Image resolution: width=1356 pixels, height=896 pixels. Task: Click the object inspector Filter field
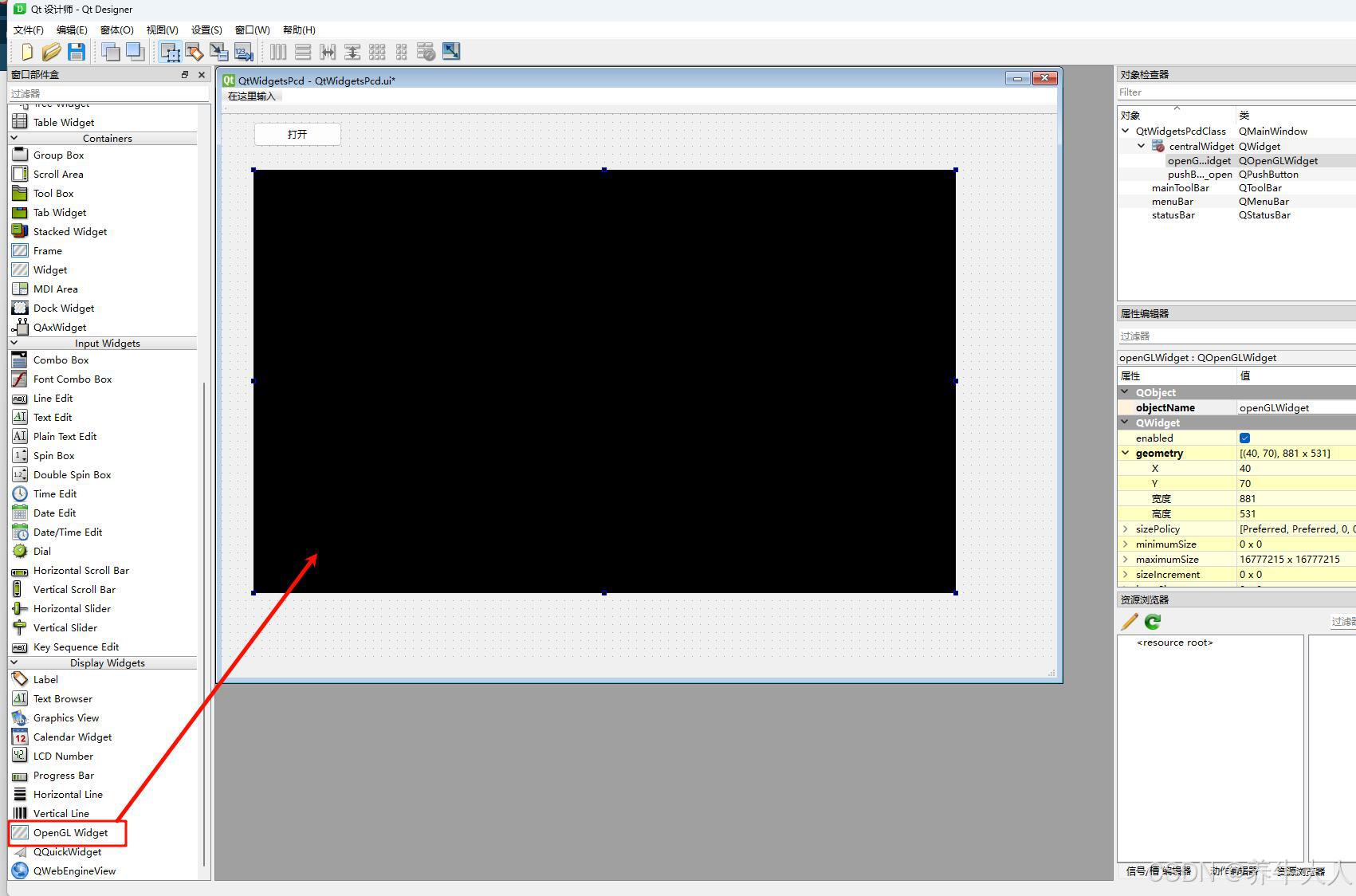[1236, 92]
